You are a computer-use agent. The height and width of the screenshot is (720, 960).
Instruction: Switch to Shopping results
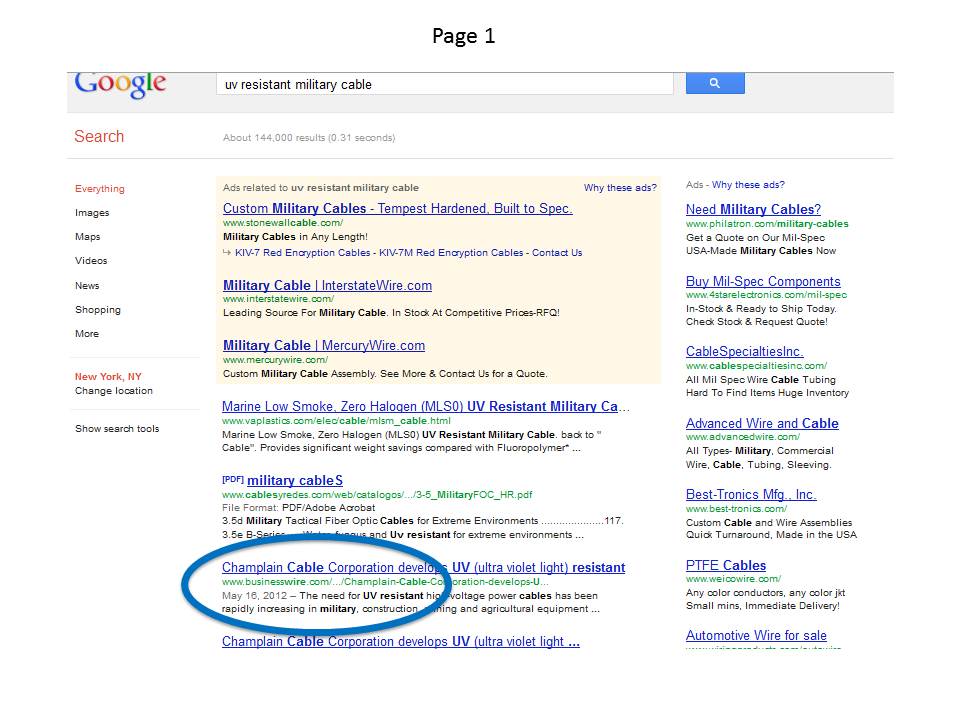click(97, 310)
